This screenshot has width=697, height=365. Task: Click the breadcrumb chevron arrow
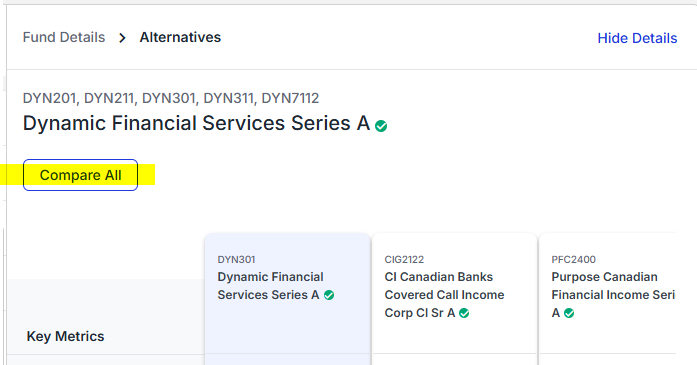click(x=122, y=38)
